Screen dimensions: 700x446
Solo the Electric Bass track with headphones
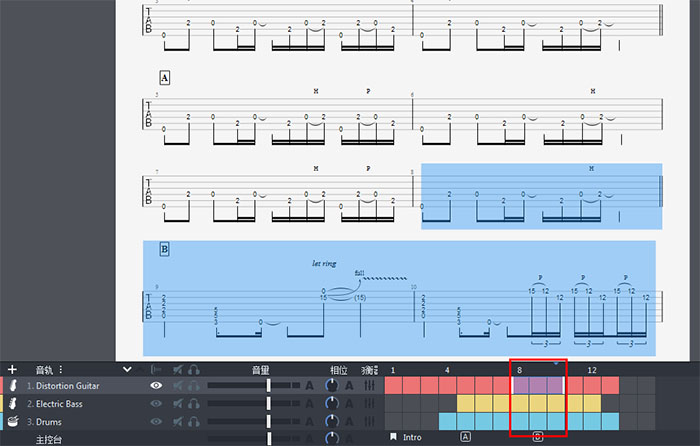[195, 403]
